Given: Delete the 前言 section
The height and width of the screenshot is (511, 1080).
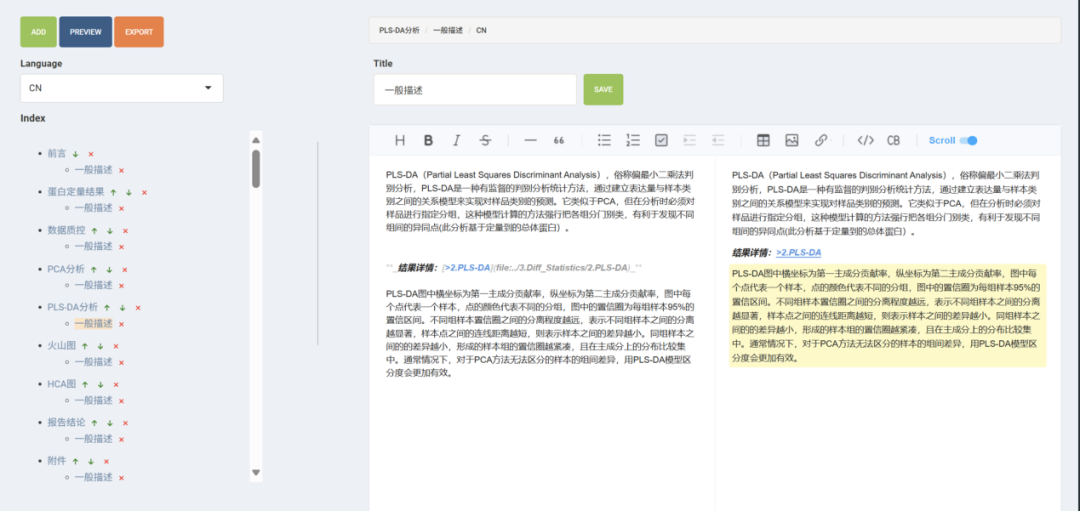Looking at the screenshot, I should (91, 154).
